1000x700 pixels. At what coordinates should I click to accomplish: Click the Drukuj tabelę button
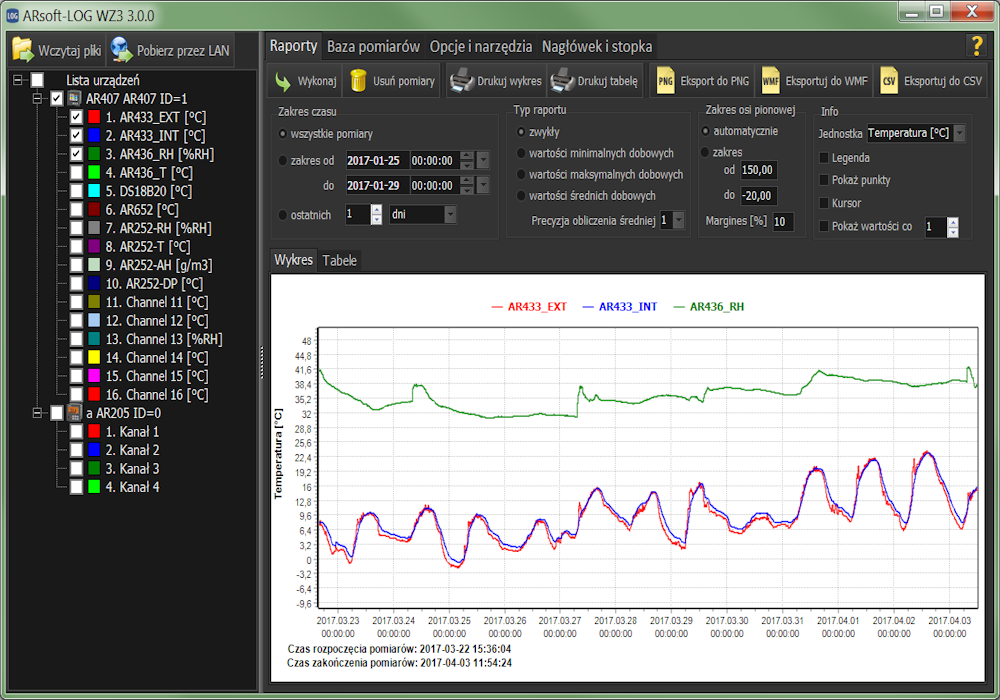(594, 81)
